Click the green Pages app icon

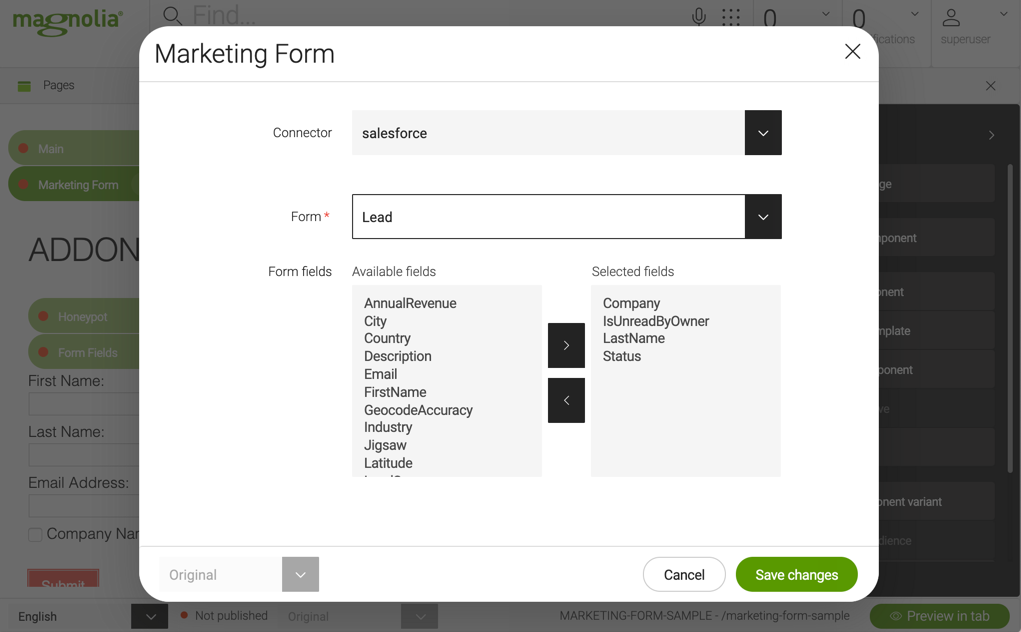click(25, 86)
